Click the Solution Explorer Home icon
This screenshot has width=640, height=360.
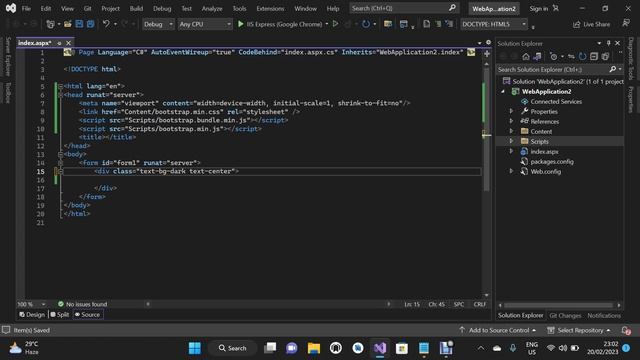(x=526, y=56)
